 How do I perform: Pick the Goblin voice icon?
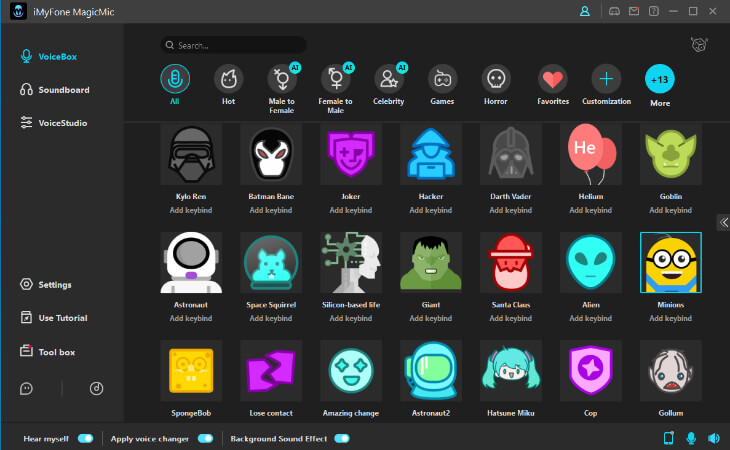tap(671, 154)
